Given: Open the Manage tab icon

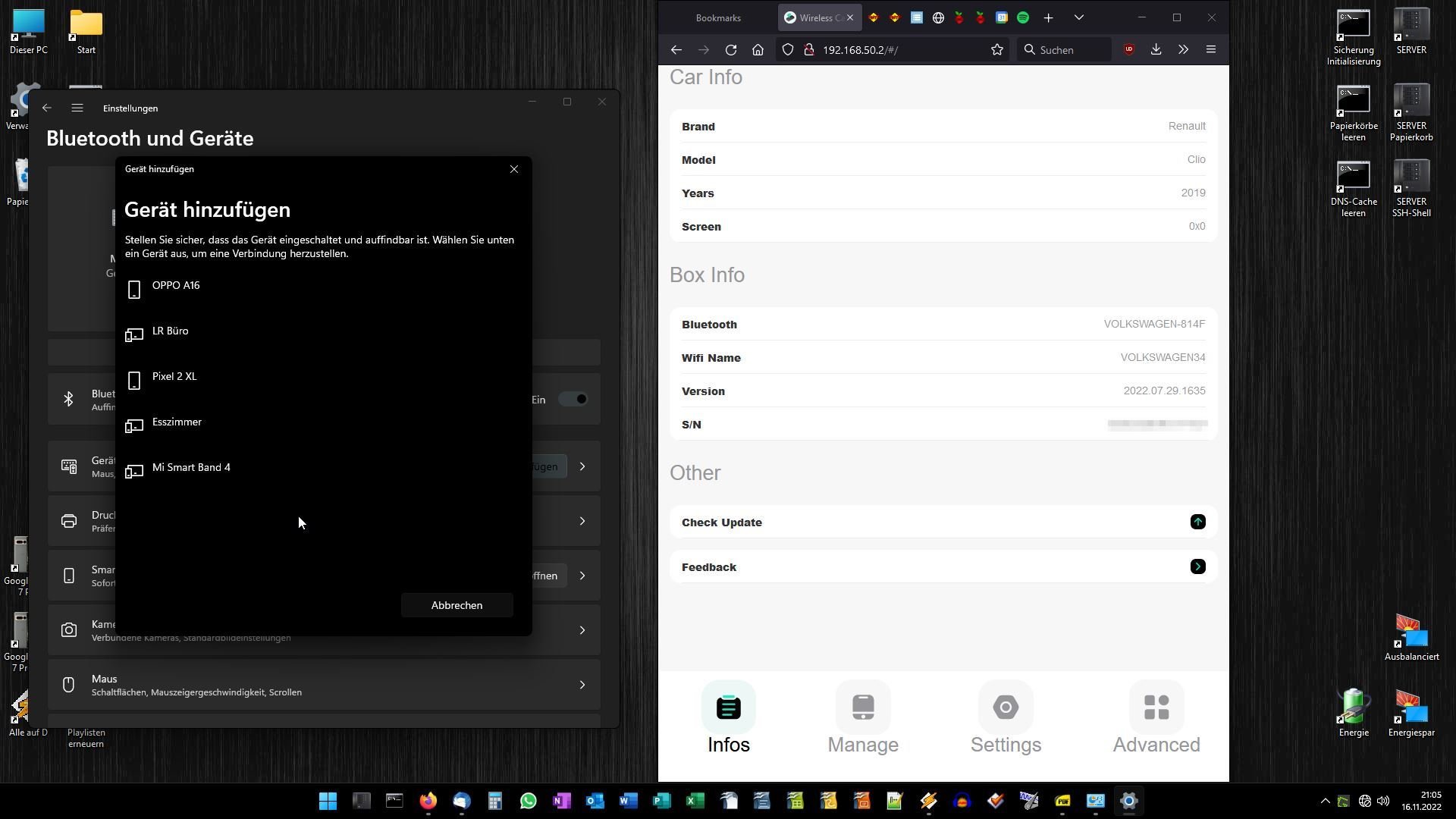Looking at the screenshot, I should click(x=863, y=708).
